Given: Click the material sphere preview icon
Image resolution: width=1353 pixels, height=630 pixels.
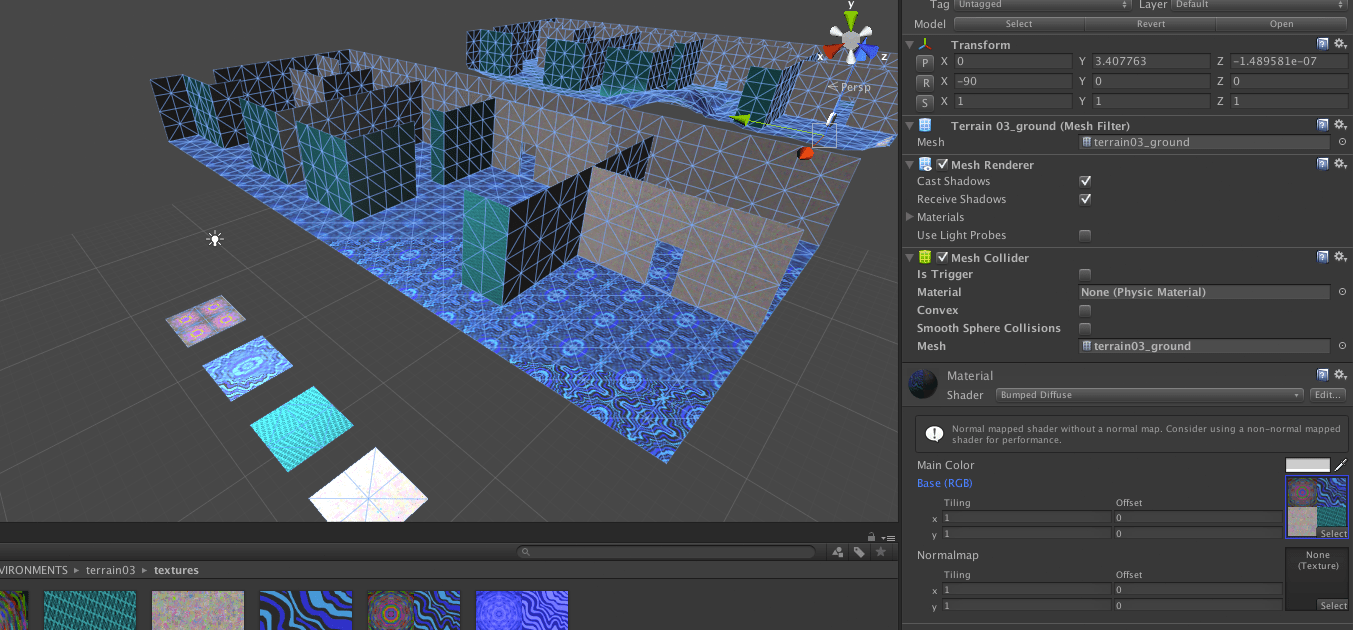Looking at the screenshot, I should click(x=922, y=383).
